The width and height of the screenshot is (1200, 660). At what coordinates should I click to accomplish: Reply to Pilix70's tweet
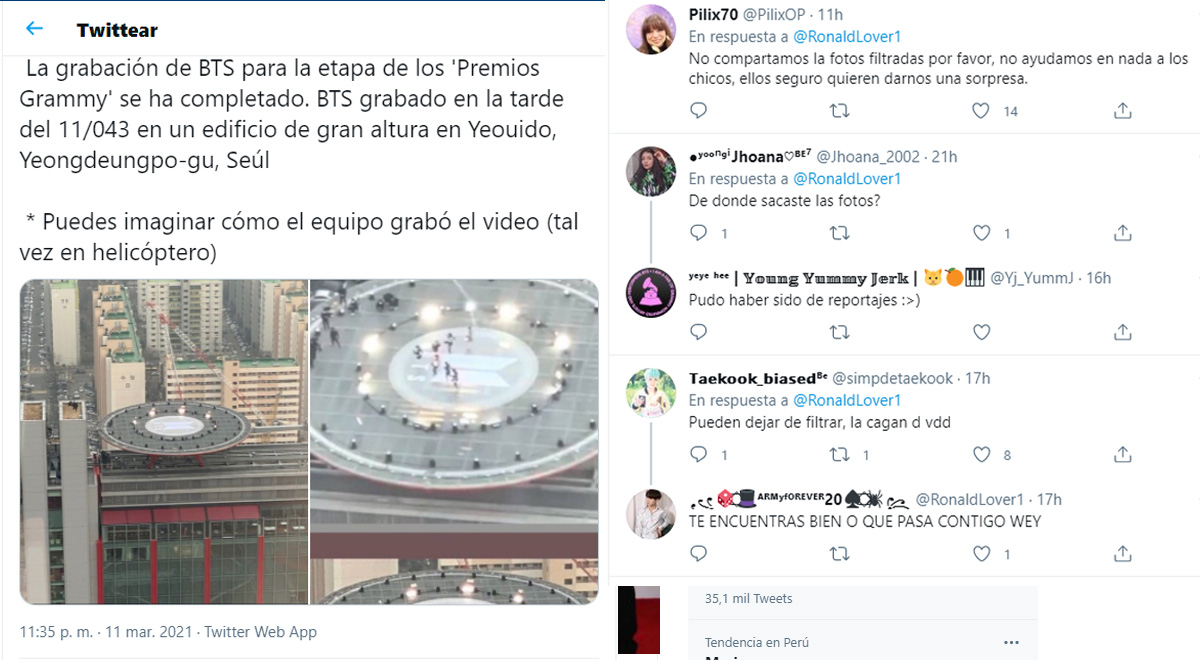click(699, 110)
